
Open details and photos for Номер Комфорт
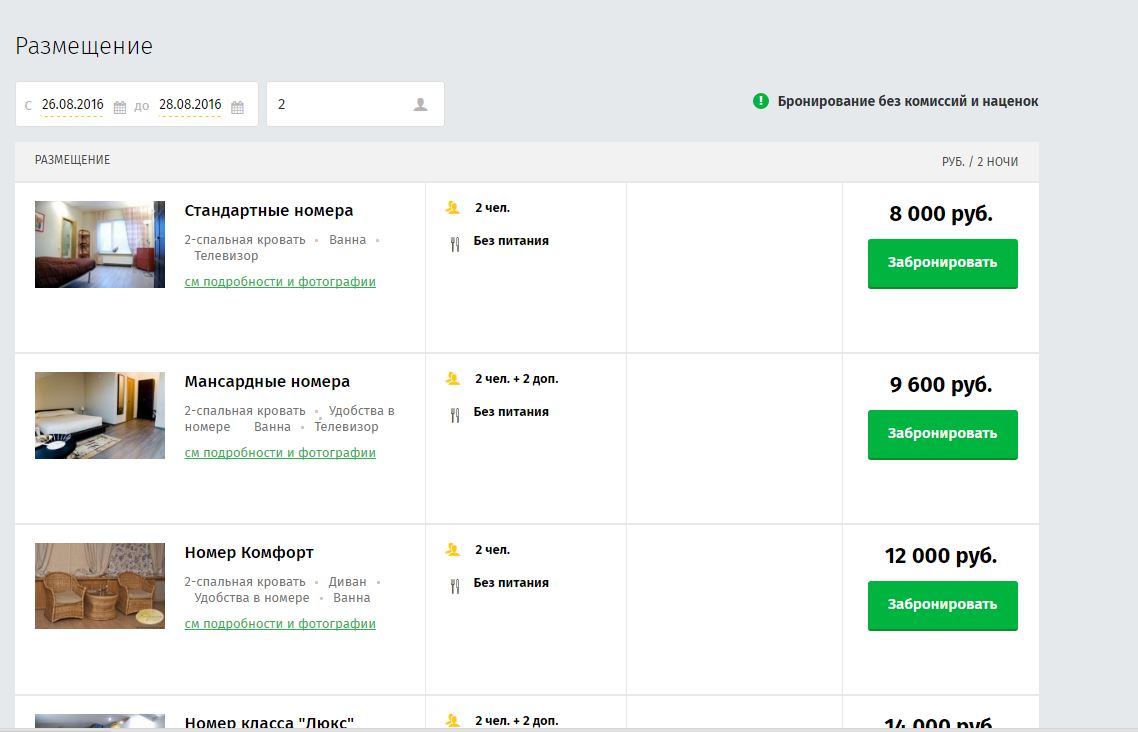pos(280,624)
